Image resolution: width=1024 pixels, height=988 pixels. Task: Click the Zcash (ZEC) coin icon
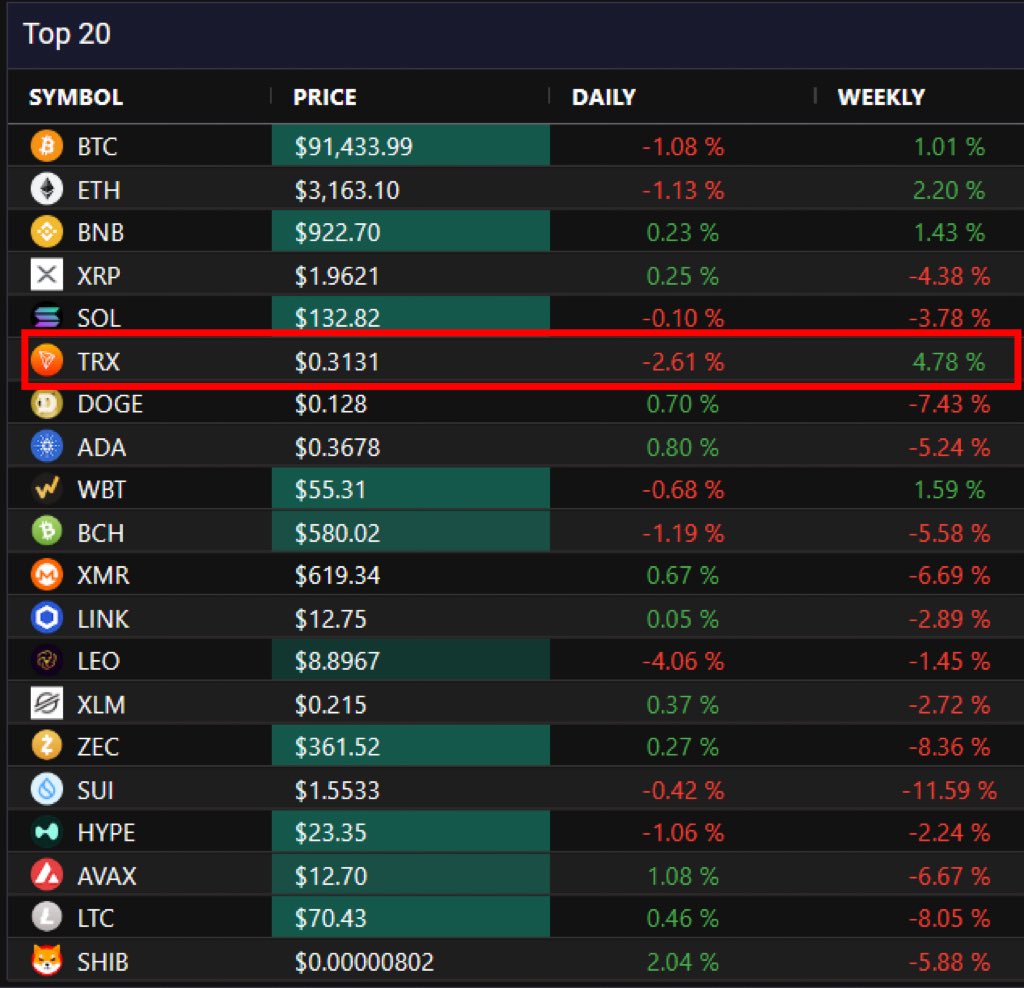[x=45, y=746]
